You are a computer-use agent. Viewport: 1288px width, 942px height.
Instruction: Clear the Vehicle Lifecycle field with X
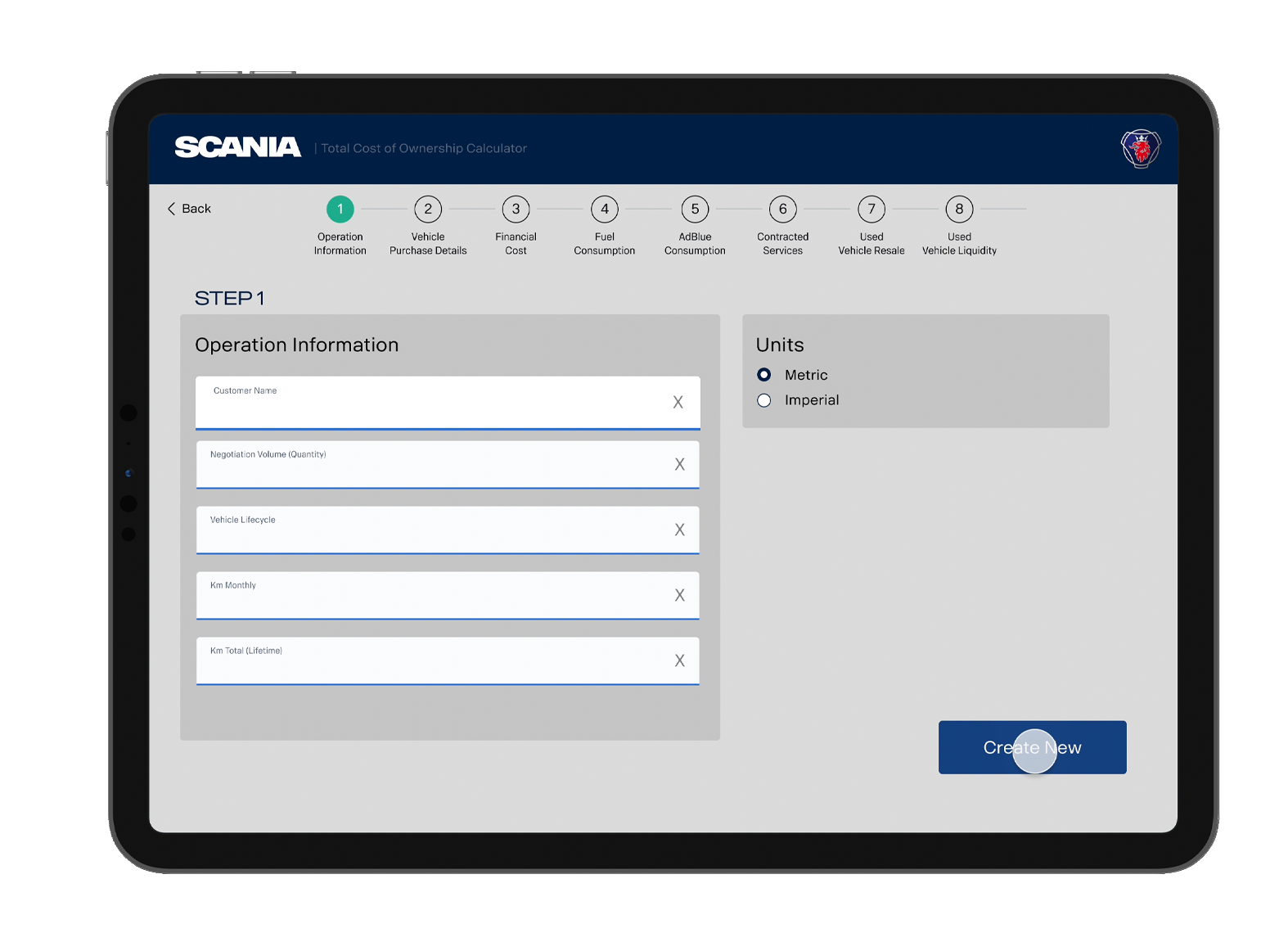pyautogui.click(x=679, y=530)
